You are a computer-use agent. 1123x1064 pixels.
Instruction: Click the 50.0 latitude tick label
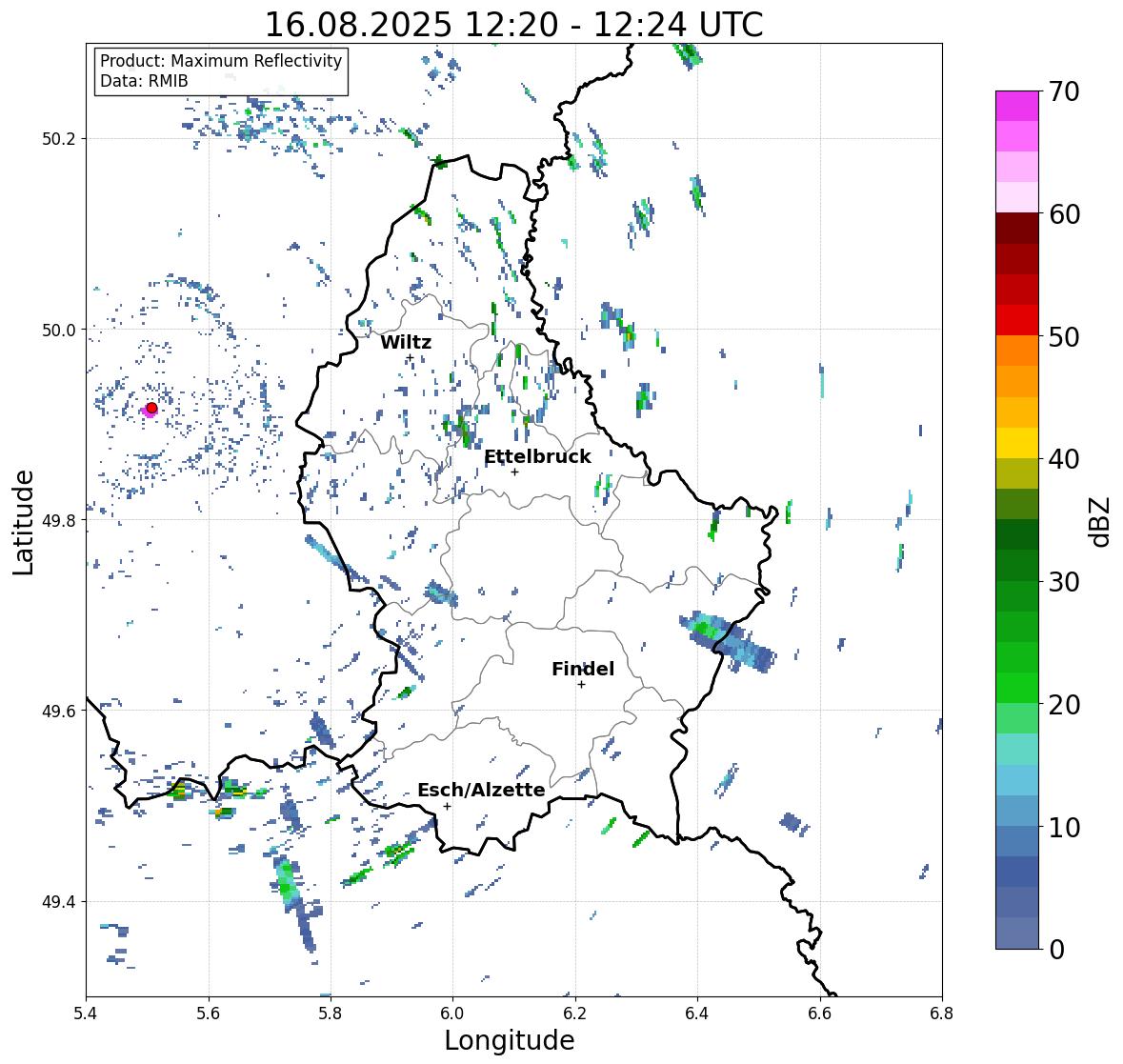click(x=59, y=331)
